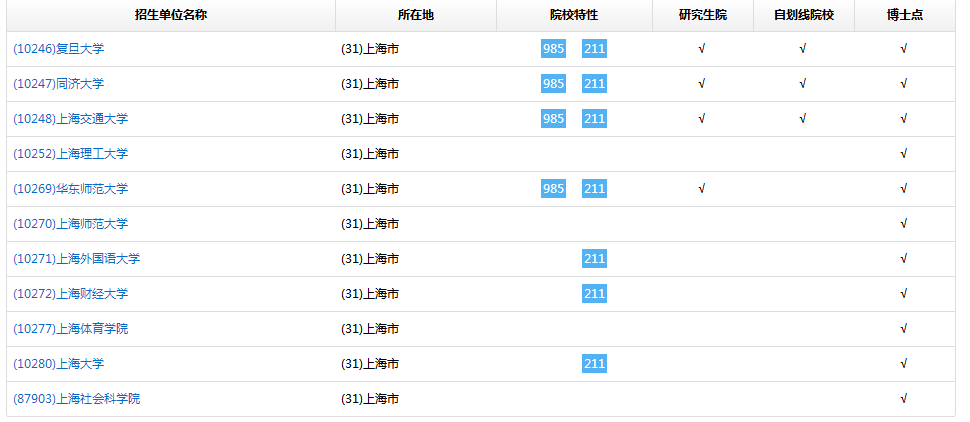This screenshot has height=422, width=970.
Task: Click the 自划线院校 column header
Action: [804, 15]
